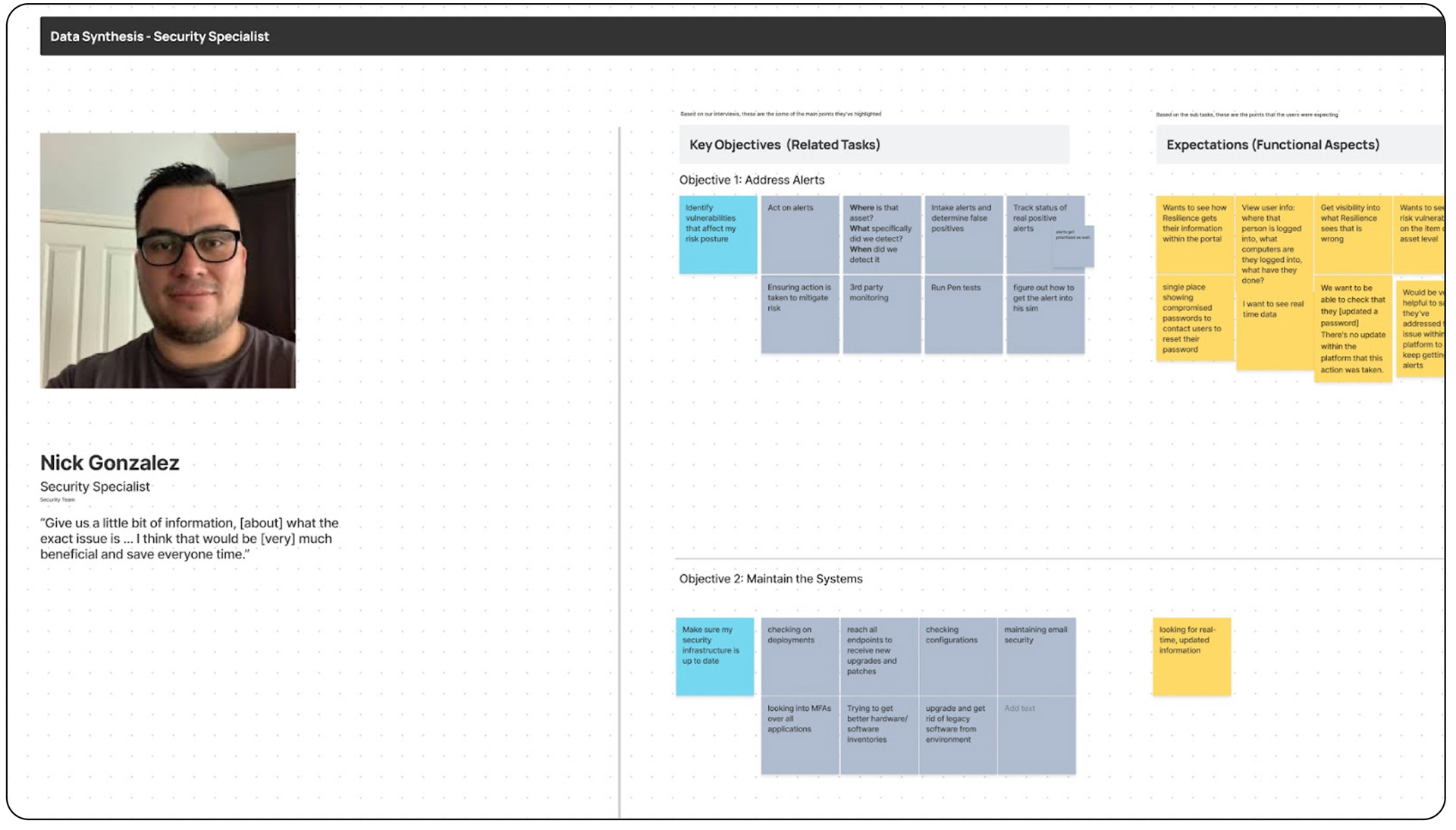The height and width of the screenshot is (830, 1456).
Task: Select the Data Synthesis title bar
Action: point(159,36)
